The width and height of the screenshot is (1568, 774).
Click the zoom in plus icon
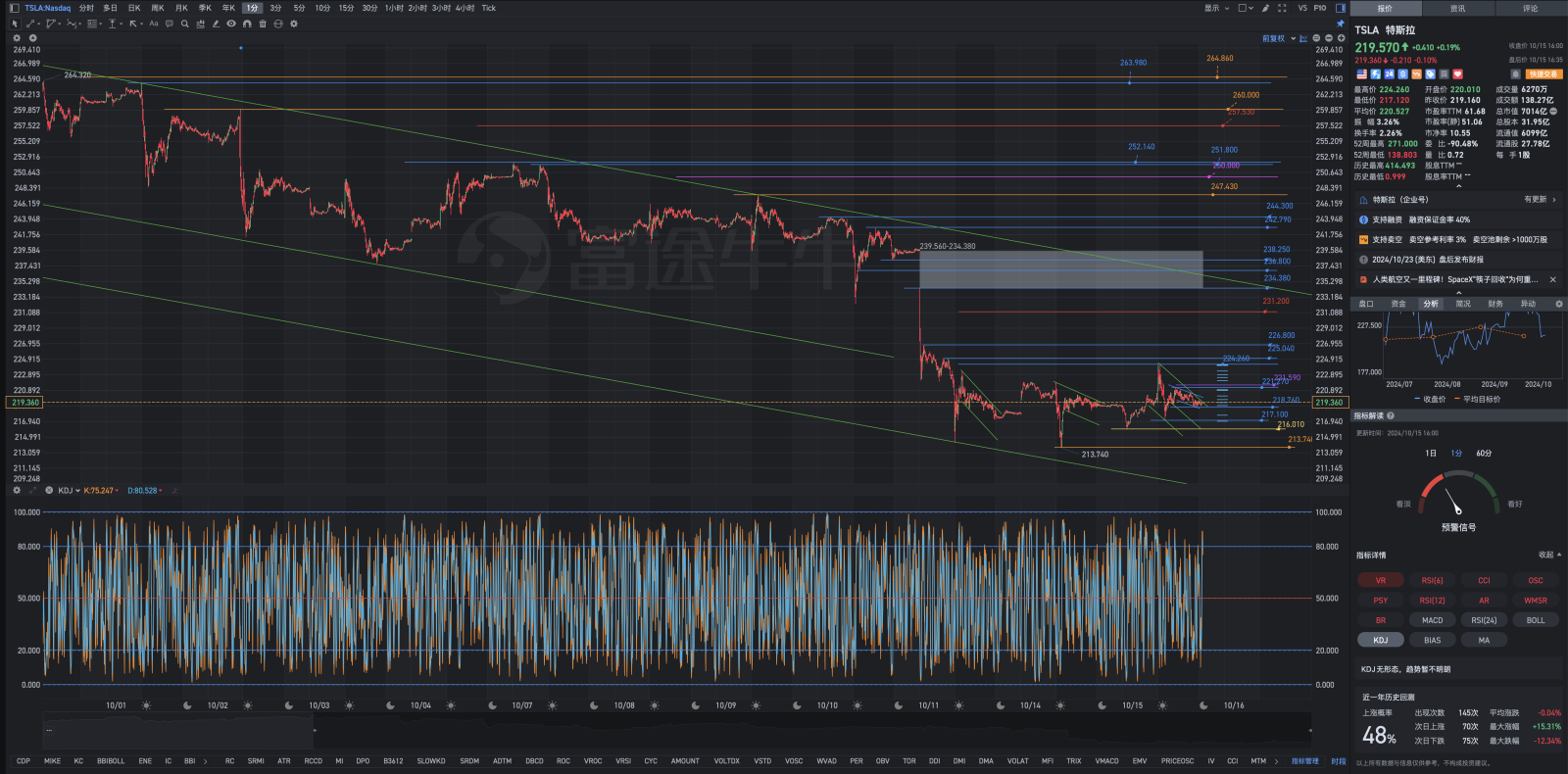click(x=1342, y=38)
